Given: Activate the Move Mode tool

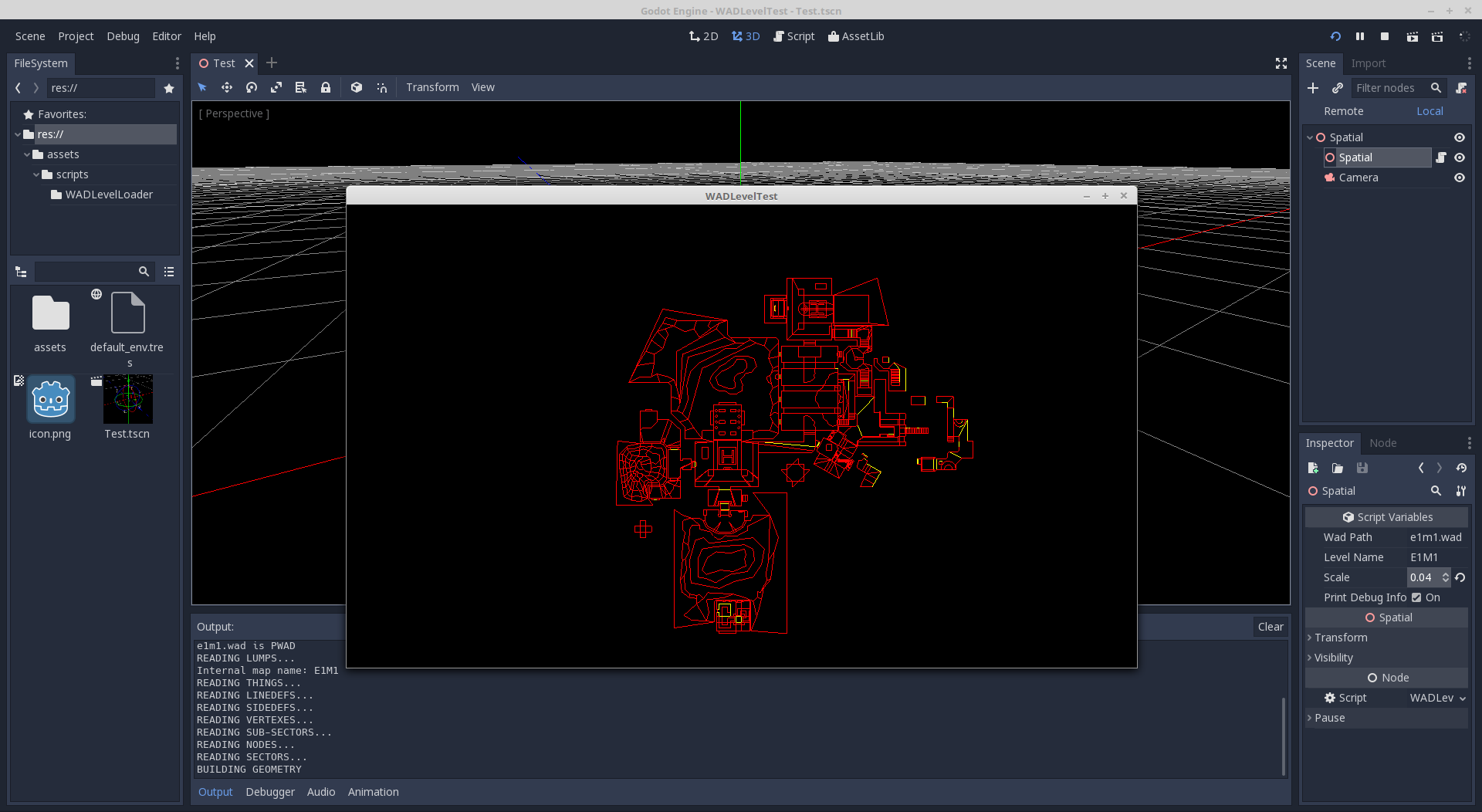Looking at the screenshot, I should point(227,87).
